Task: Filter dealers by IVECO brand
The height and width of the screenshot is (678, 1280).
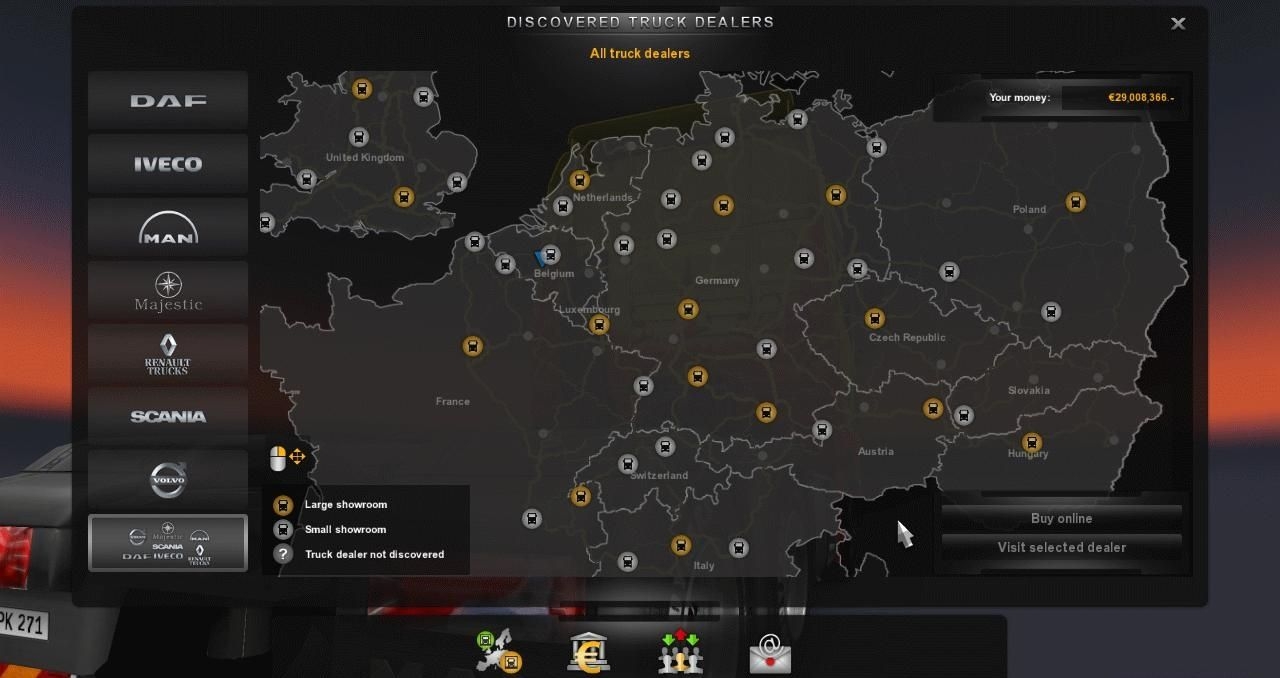Action: click(168, 163)
